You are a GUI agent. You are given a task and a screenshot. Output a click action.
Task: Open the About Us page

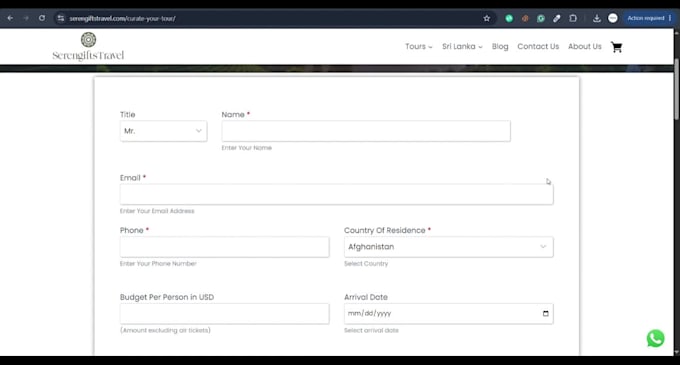pyautogui.click(x=585, y=46)
